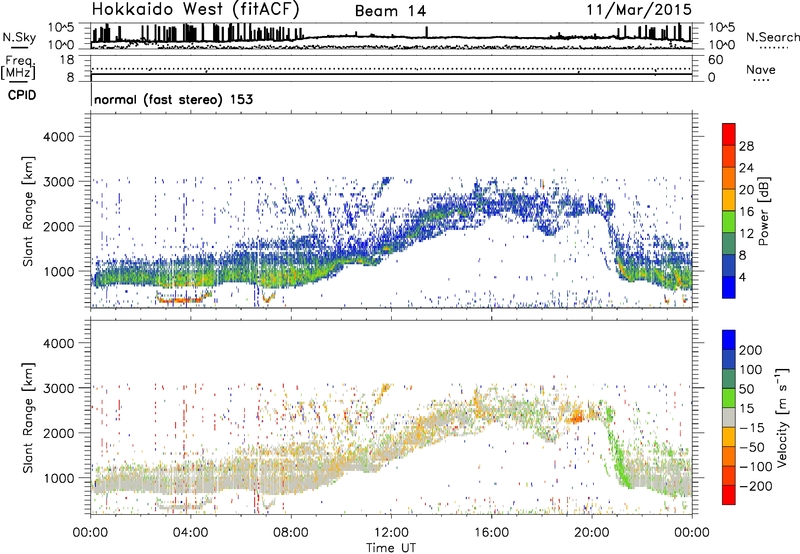800x554 pixels.
Task: Click the 'N.Search' legend label
Action: (x=772, y=37)
